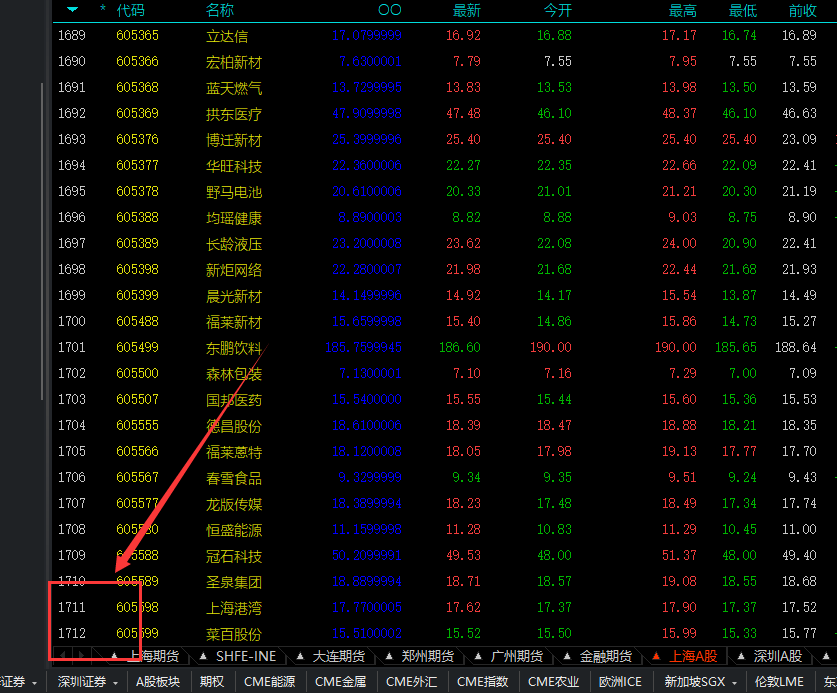
Task: Open the 欧洲ICE category
Action: [620, 682]
